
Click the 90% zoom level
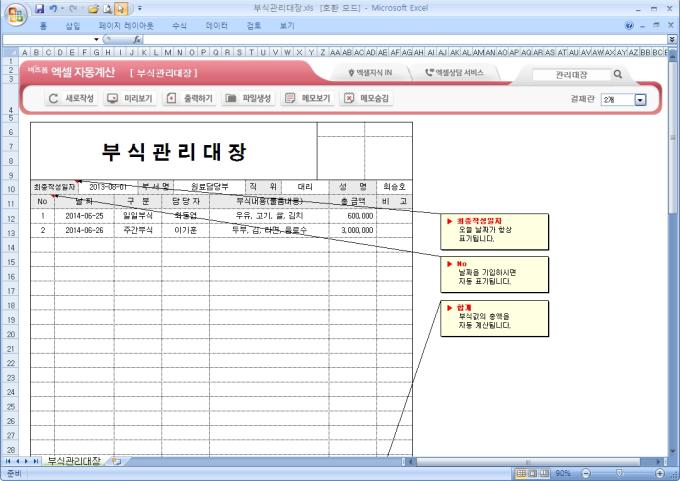(563, 473)
